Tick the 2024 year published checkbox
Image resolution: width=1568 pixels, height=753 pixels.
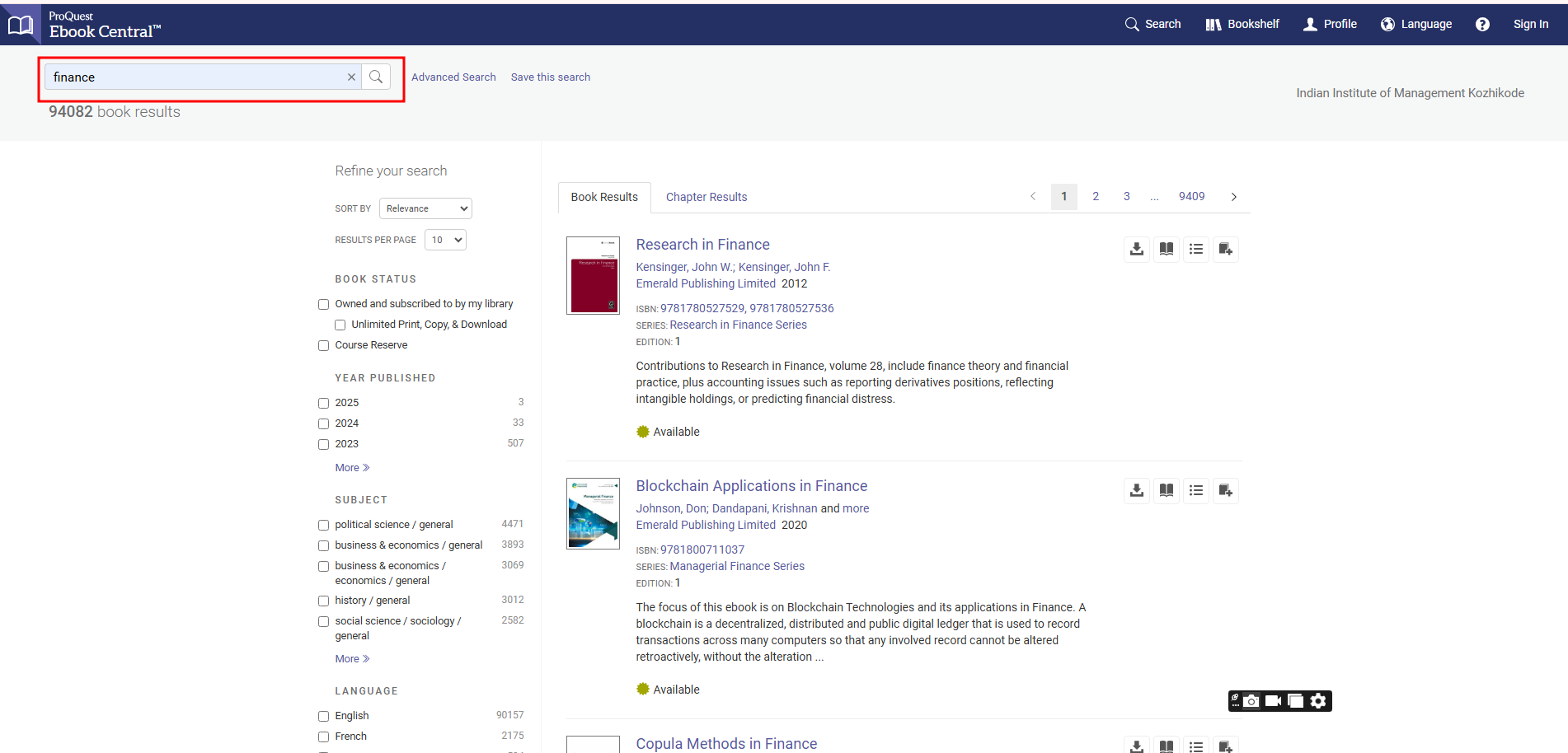click(324, 424)
